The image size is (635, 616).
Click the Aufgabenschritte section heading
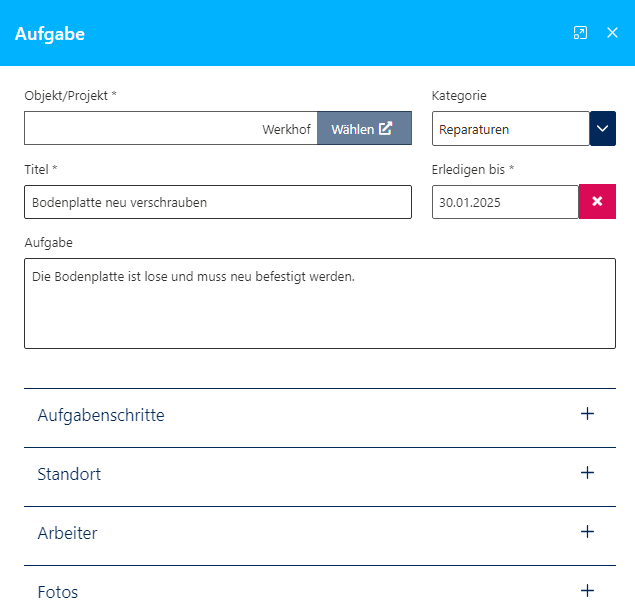click(101, 415)
